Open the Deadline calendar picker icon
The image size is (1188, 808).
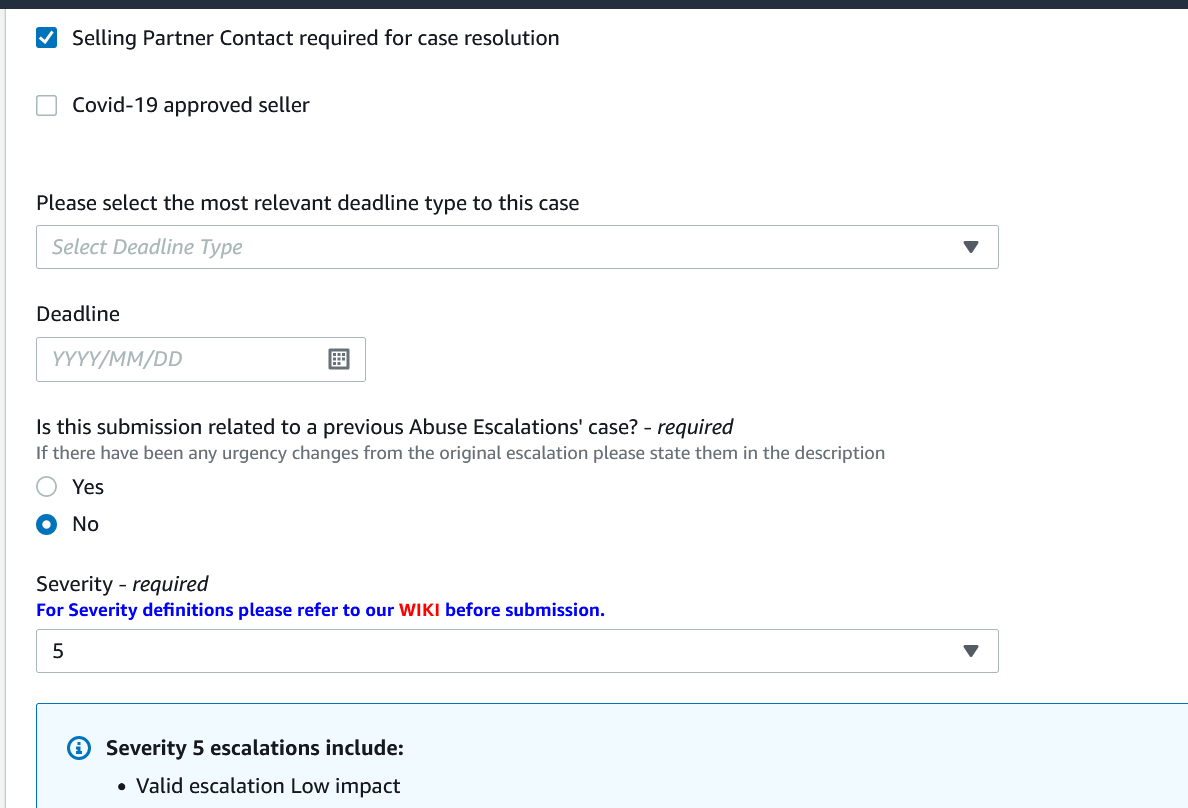pos(339,359)
